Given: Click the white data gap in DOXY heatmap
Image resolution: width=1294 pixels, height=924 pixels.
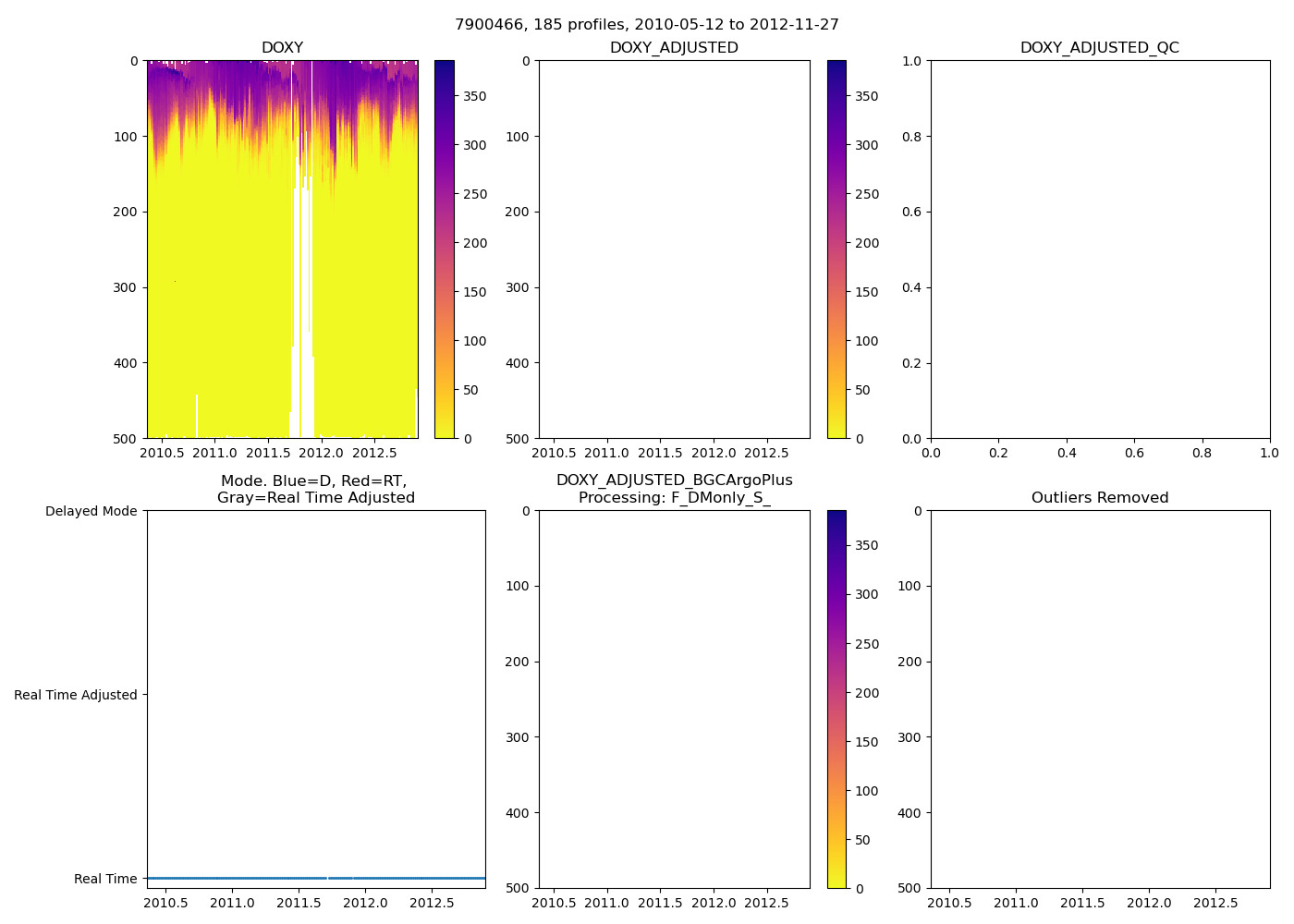Looking at the screenshot, I should point(302,277).
